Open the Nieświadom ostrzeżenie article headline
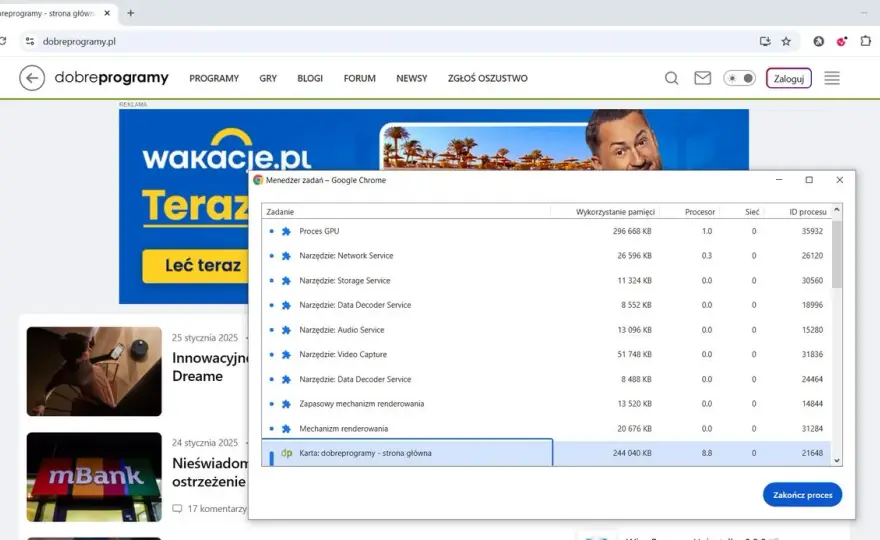The image size is (880, 540). point(210,472)
